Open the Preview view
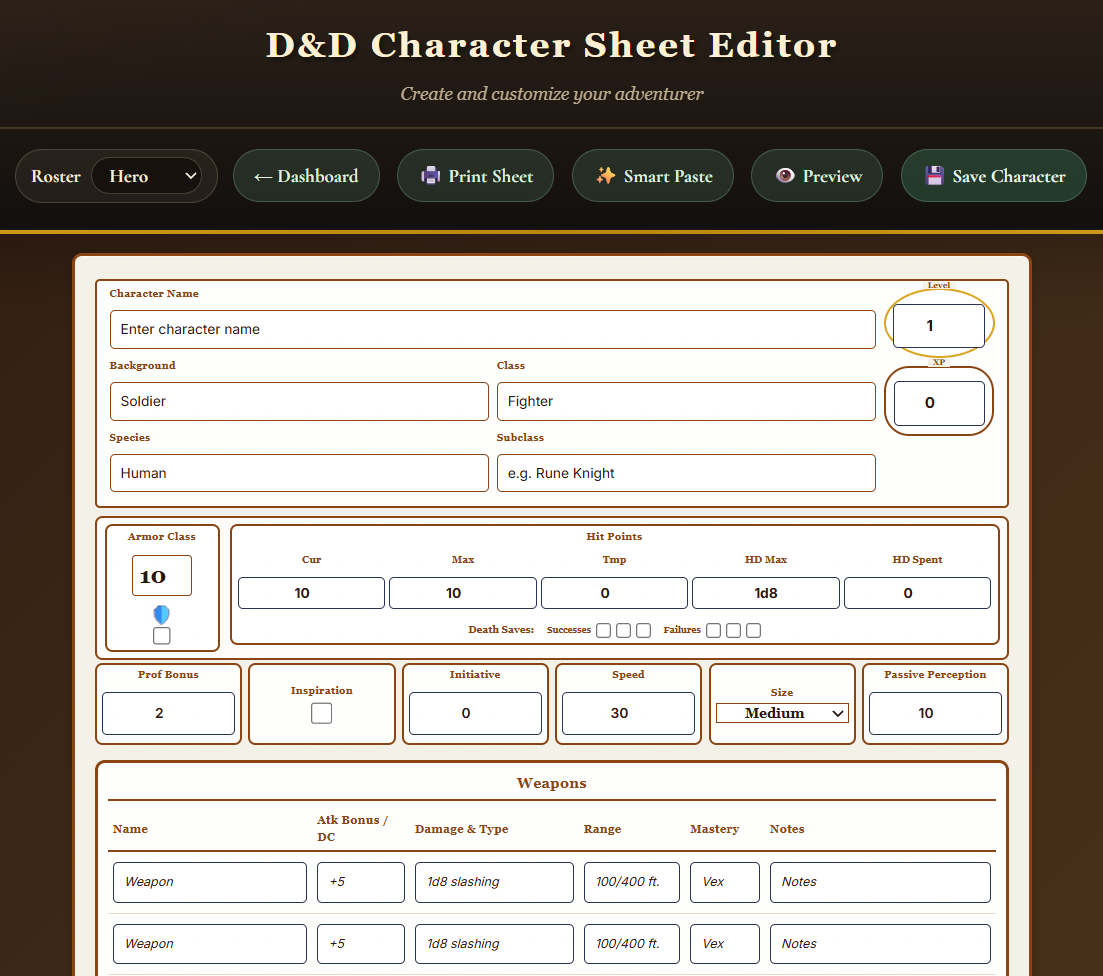Image resolution: width=1103 pixels, height=976 pixels. (817, 176)
